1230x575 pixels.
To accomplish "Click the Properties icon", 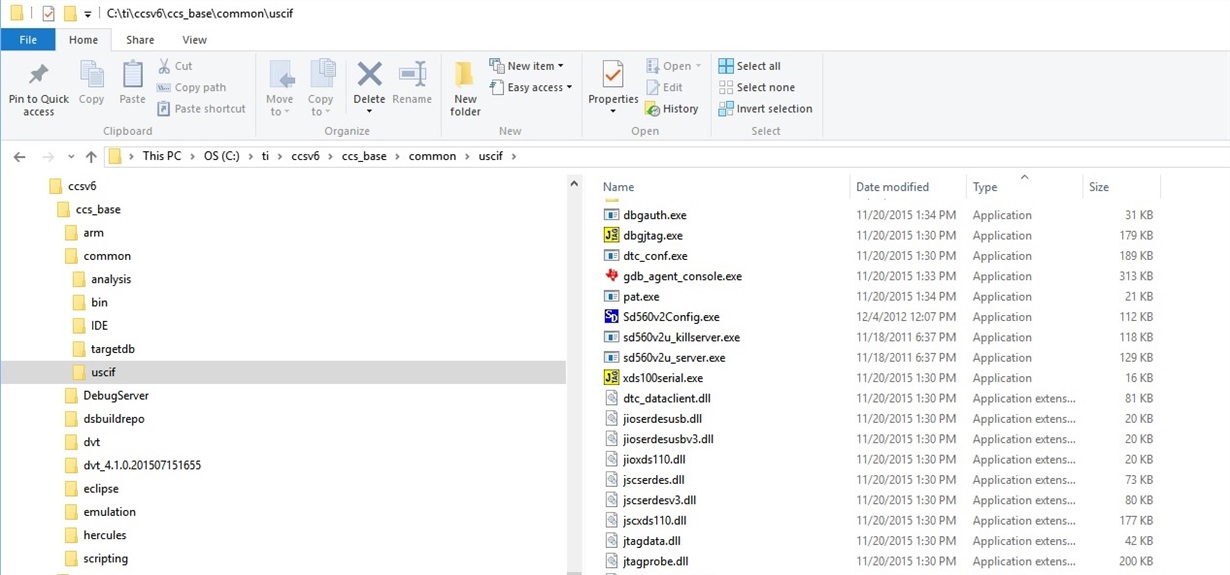I will click(613, 74).
